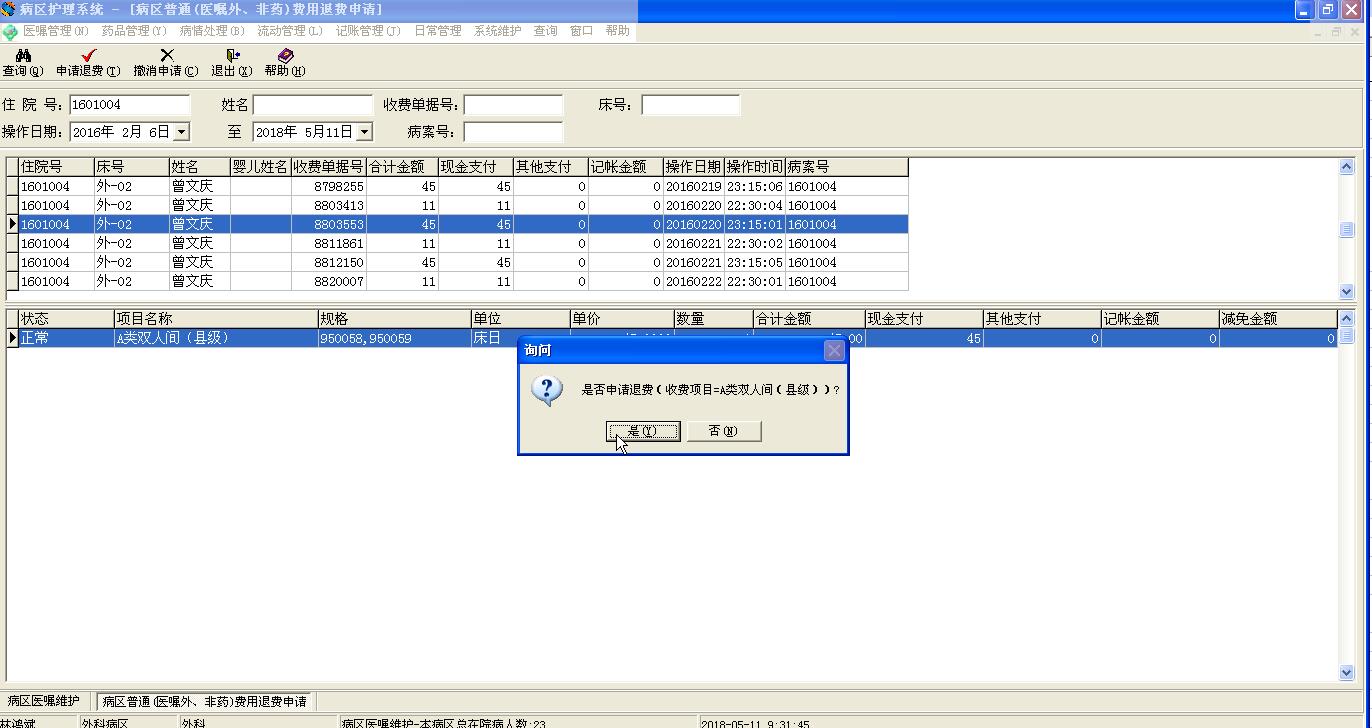Click the 规格 column header

click(x=394, y=319)
